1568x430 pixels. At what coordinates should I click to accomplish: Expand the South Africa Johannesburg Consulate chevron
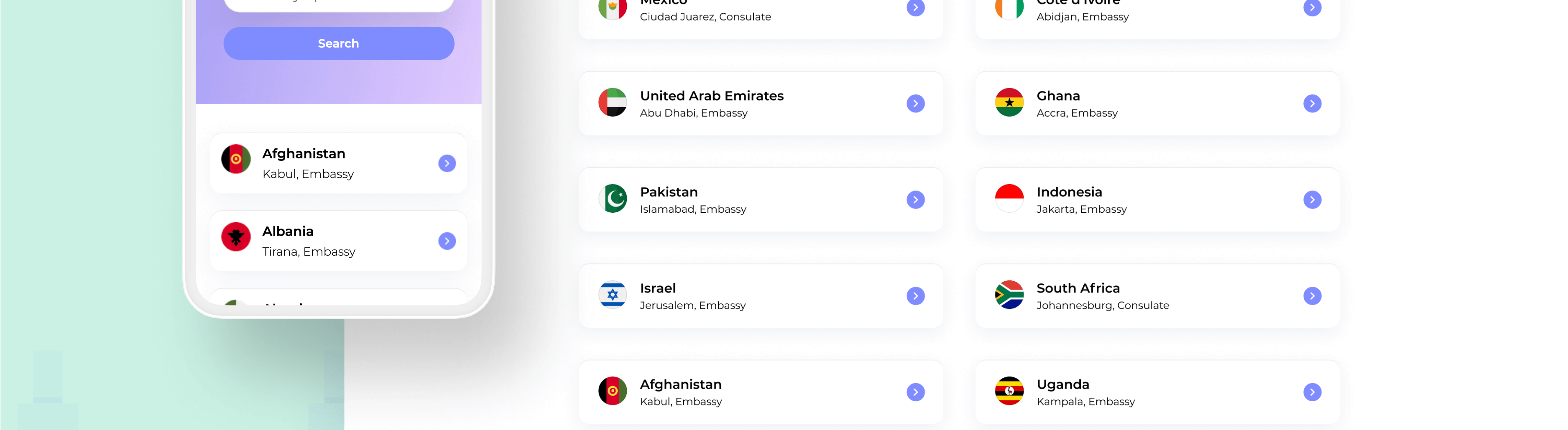point(1313,295)
